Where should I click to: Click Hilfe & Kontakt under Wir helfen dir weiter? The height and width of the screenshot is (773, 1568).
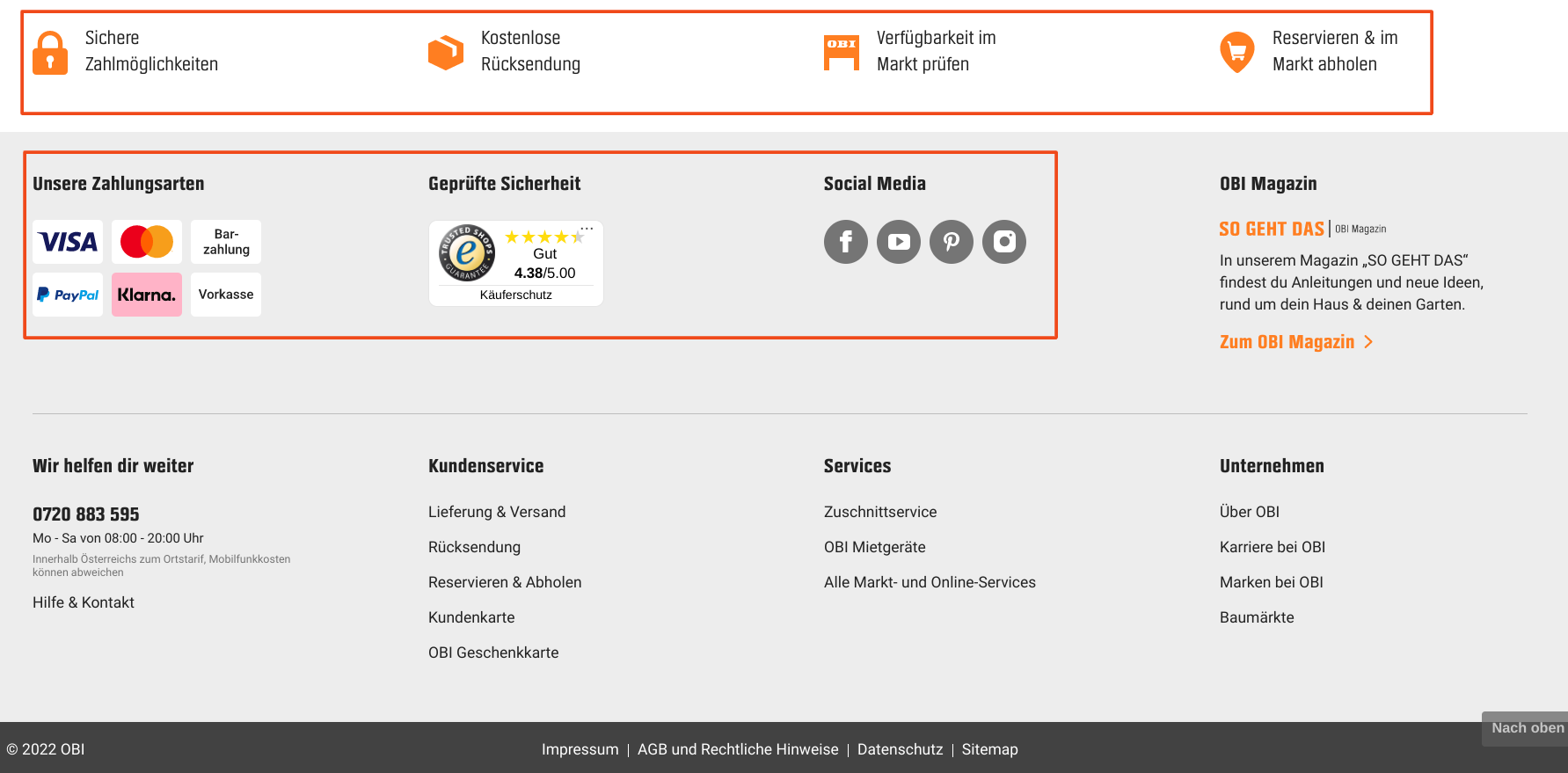[x=84, y=602]
